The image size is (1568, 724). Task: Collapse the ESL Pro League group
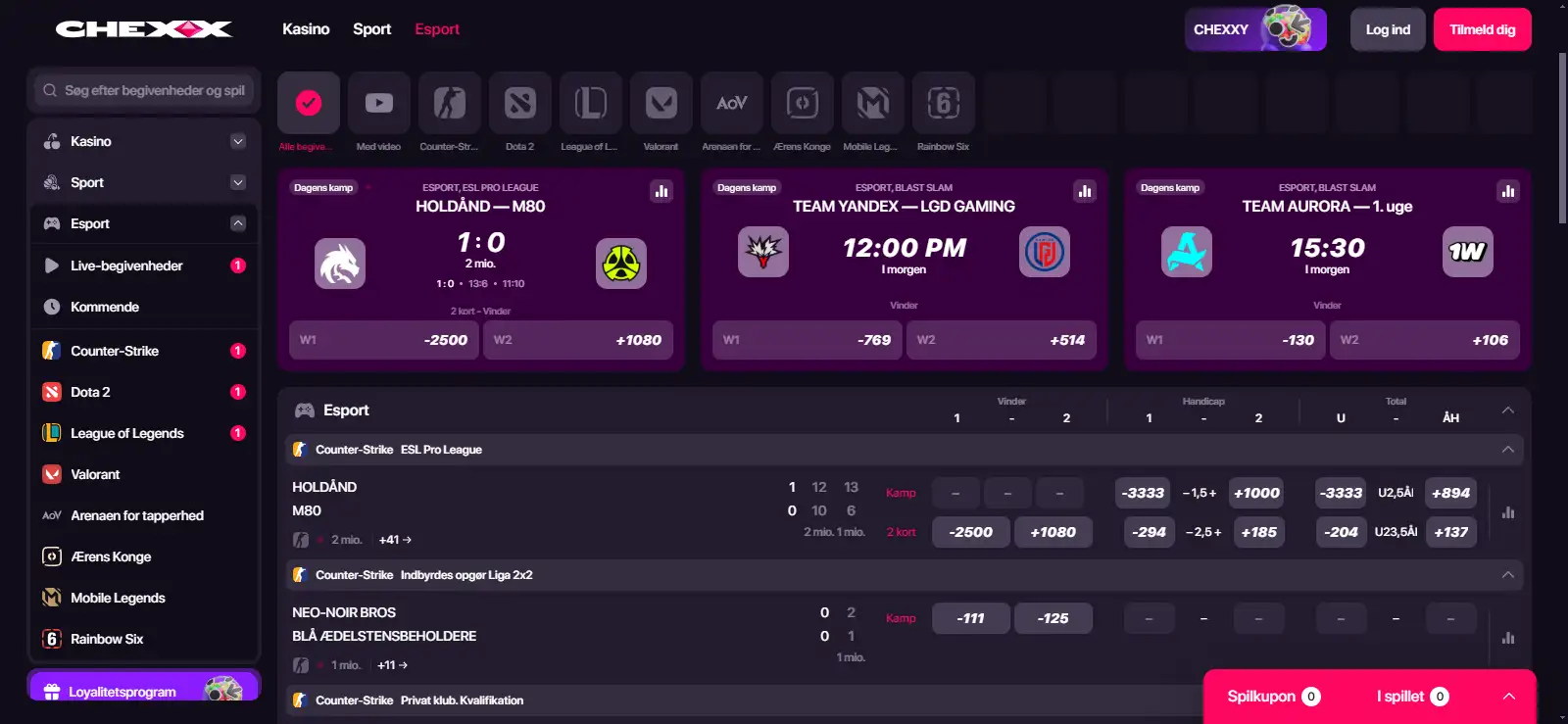[x=1508, y=450]
